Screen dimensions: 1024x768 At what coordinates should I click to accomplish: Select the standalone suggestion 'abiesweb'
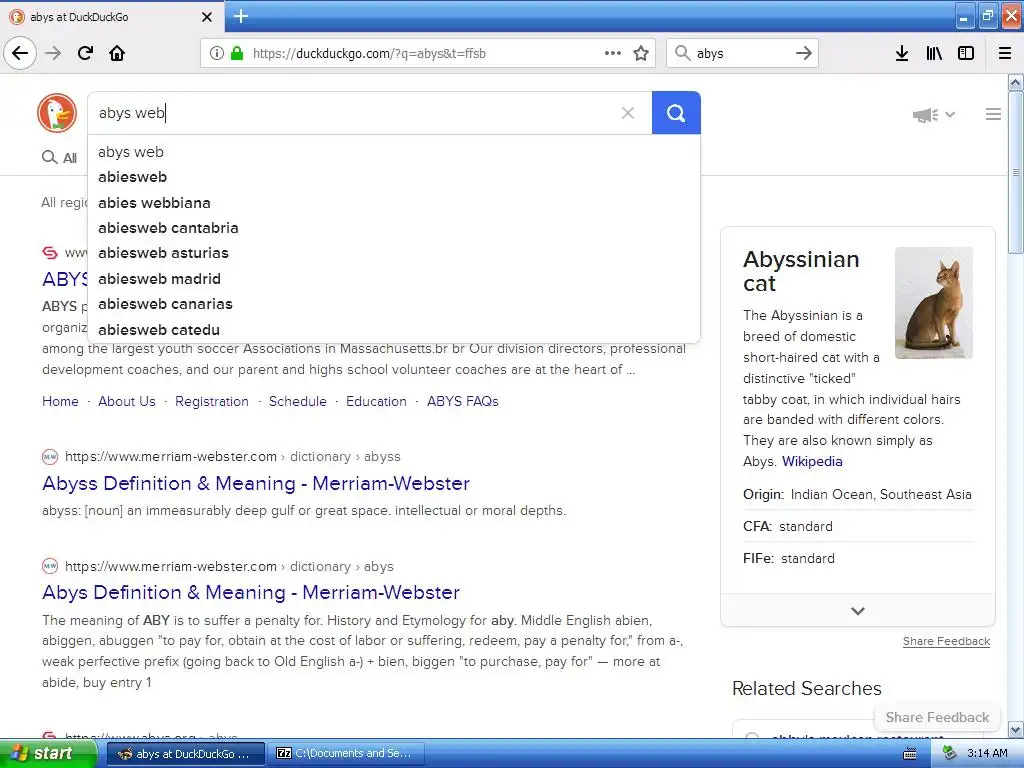point(394,177)
